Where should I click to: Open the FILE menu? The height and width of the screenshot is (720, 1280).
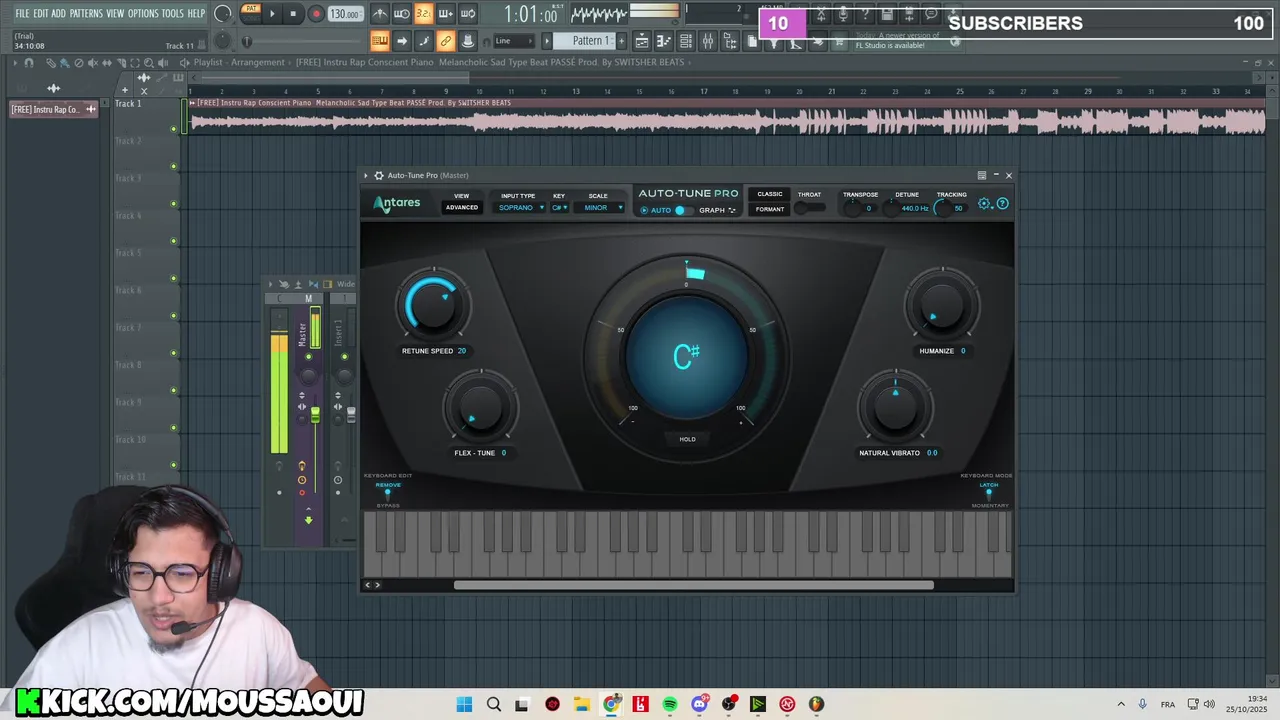22,14
